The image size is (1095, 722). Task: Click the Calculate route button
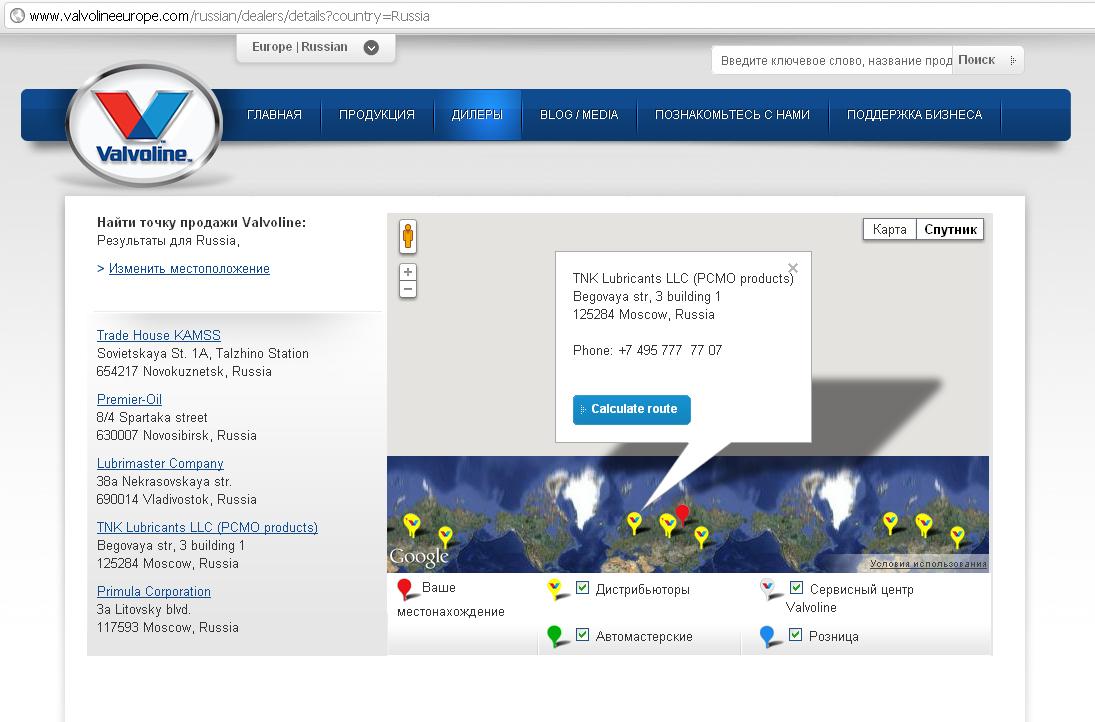[x=632, y=409]
